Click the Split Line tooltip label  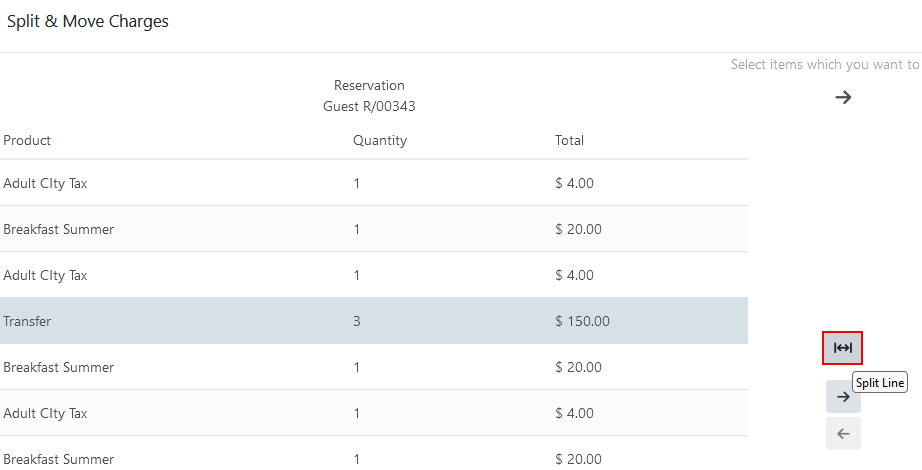pyautogui.click(x=880, y=382)
